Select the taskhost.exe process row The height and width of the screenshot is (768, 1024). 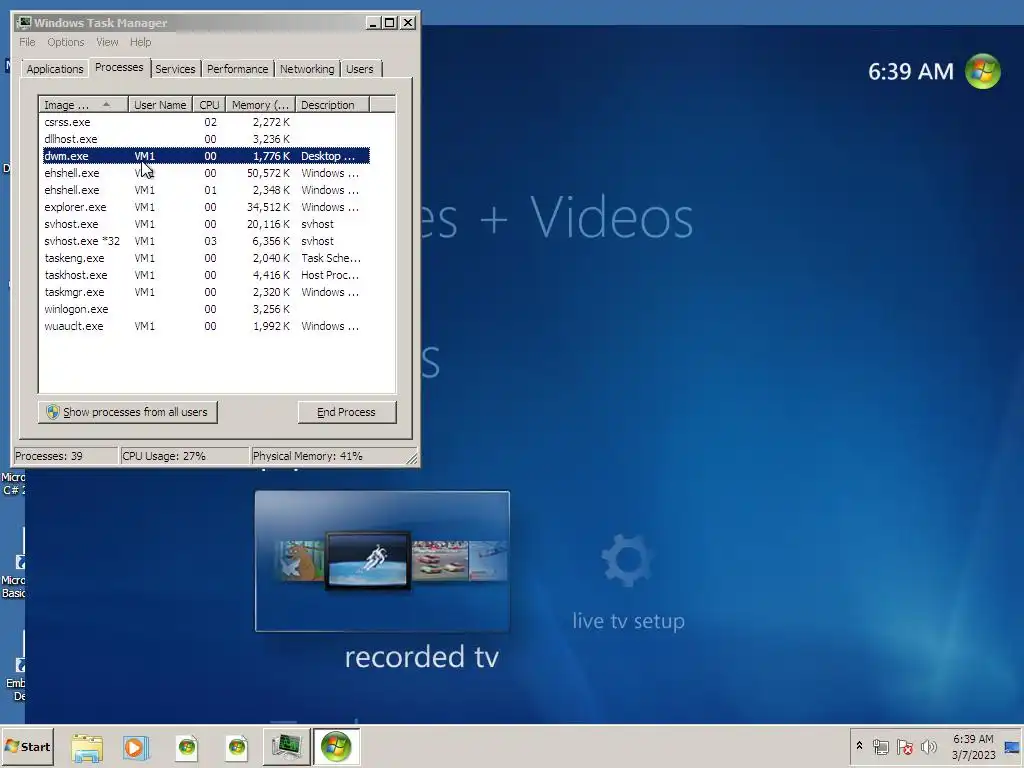tap(206, 275)
